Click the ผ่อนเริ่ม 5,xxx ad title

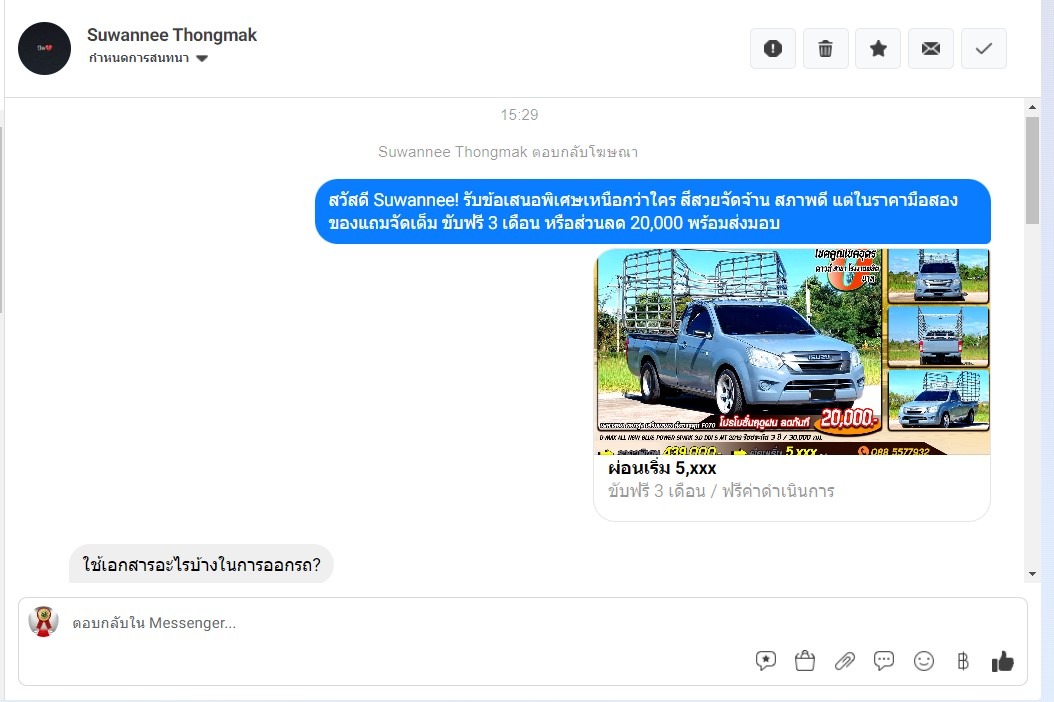662,468
